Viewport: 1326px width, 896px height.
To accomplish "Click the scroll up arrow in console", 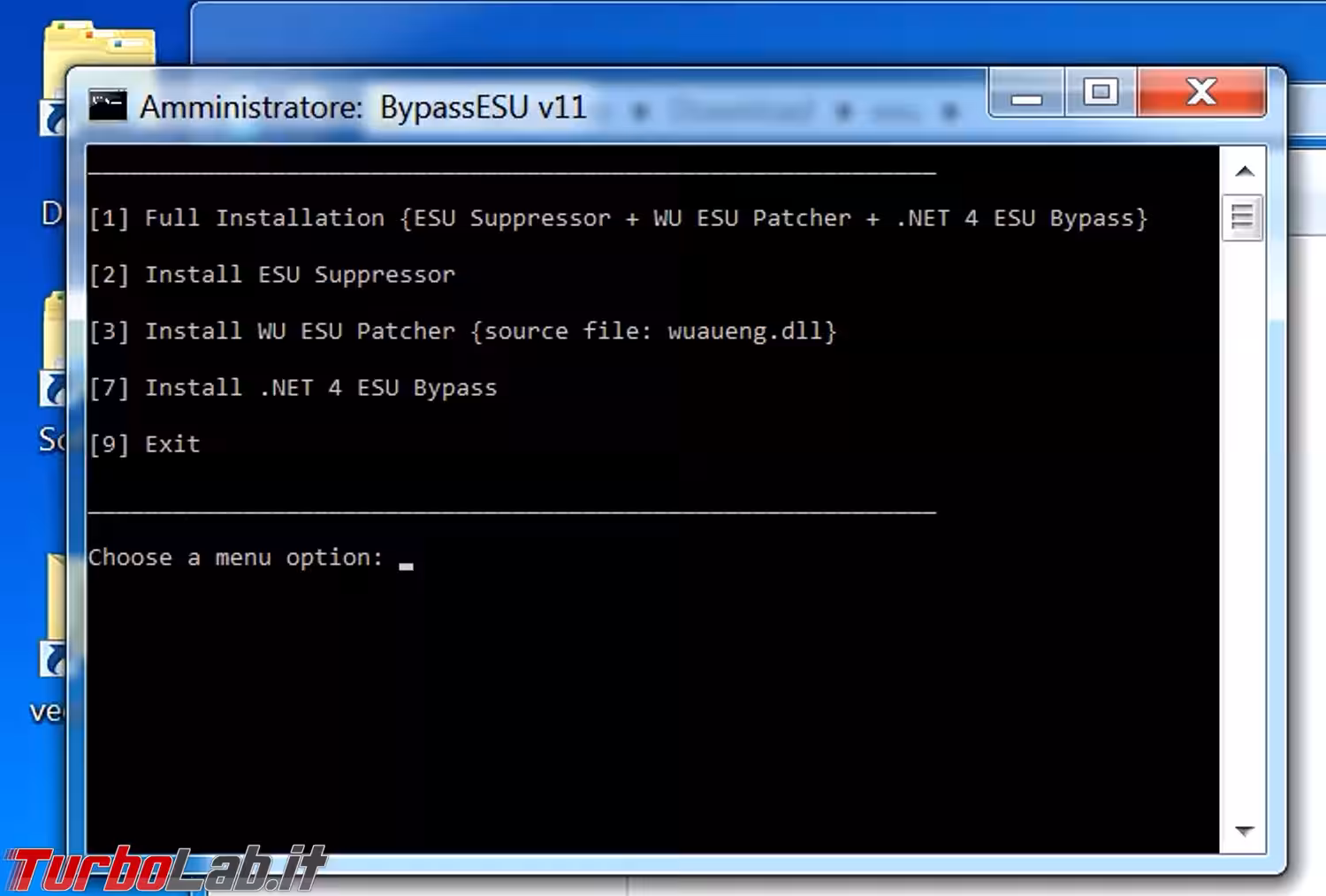I will (1244, 171).
